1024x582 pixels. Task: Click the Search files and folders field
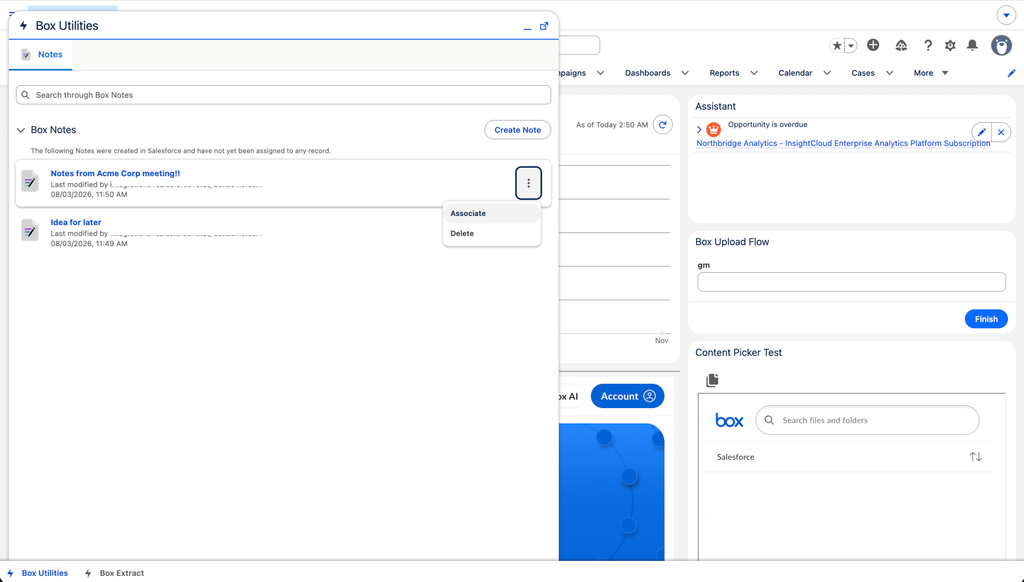point(867,420)
